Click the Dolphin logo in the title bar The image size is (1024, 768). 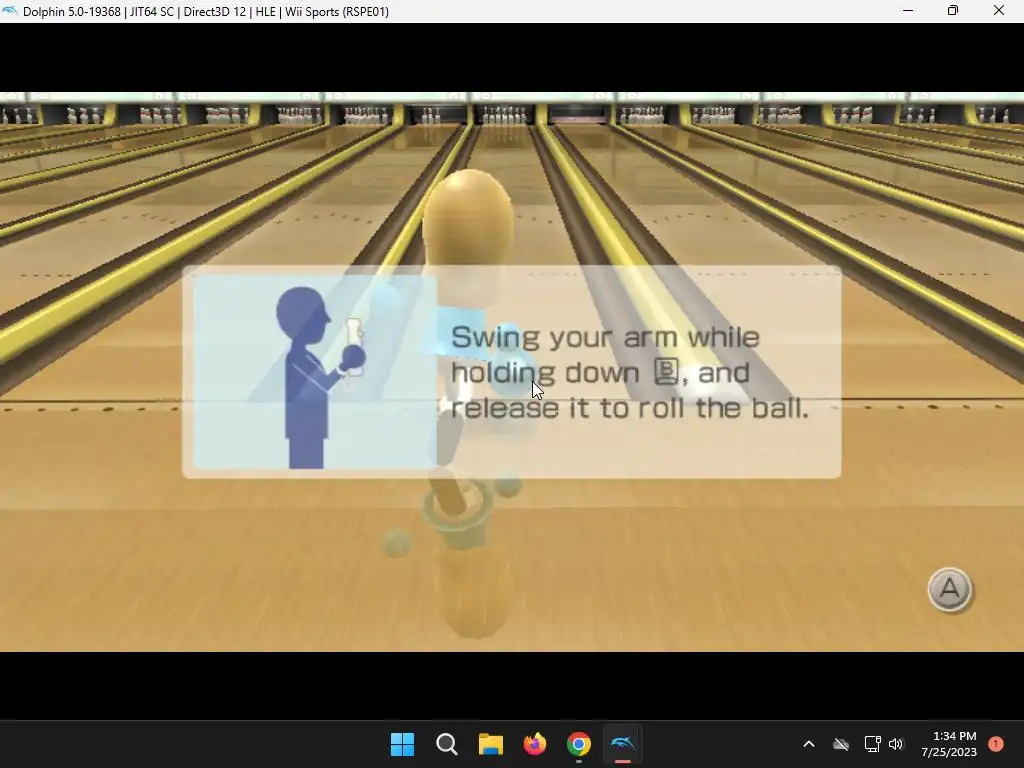point(10,11)
